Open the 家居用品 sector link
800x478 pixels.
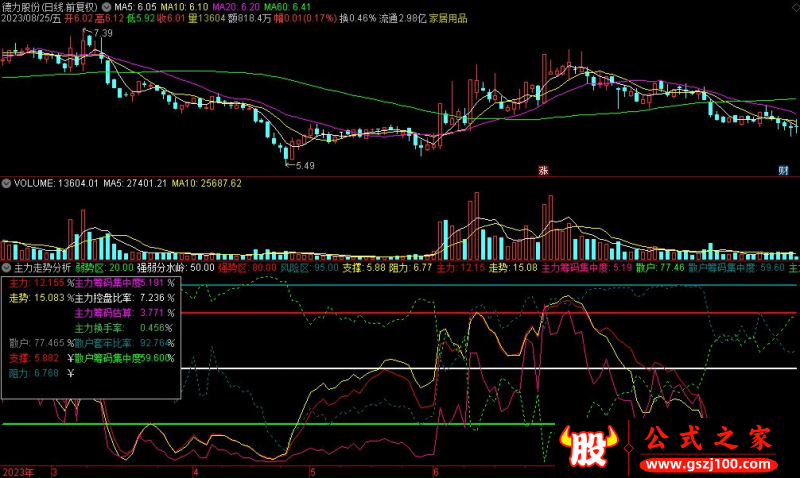coord(448,19)
